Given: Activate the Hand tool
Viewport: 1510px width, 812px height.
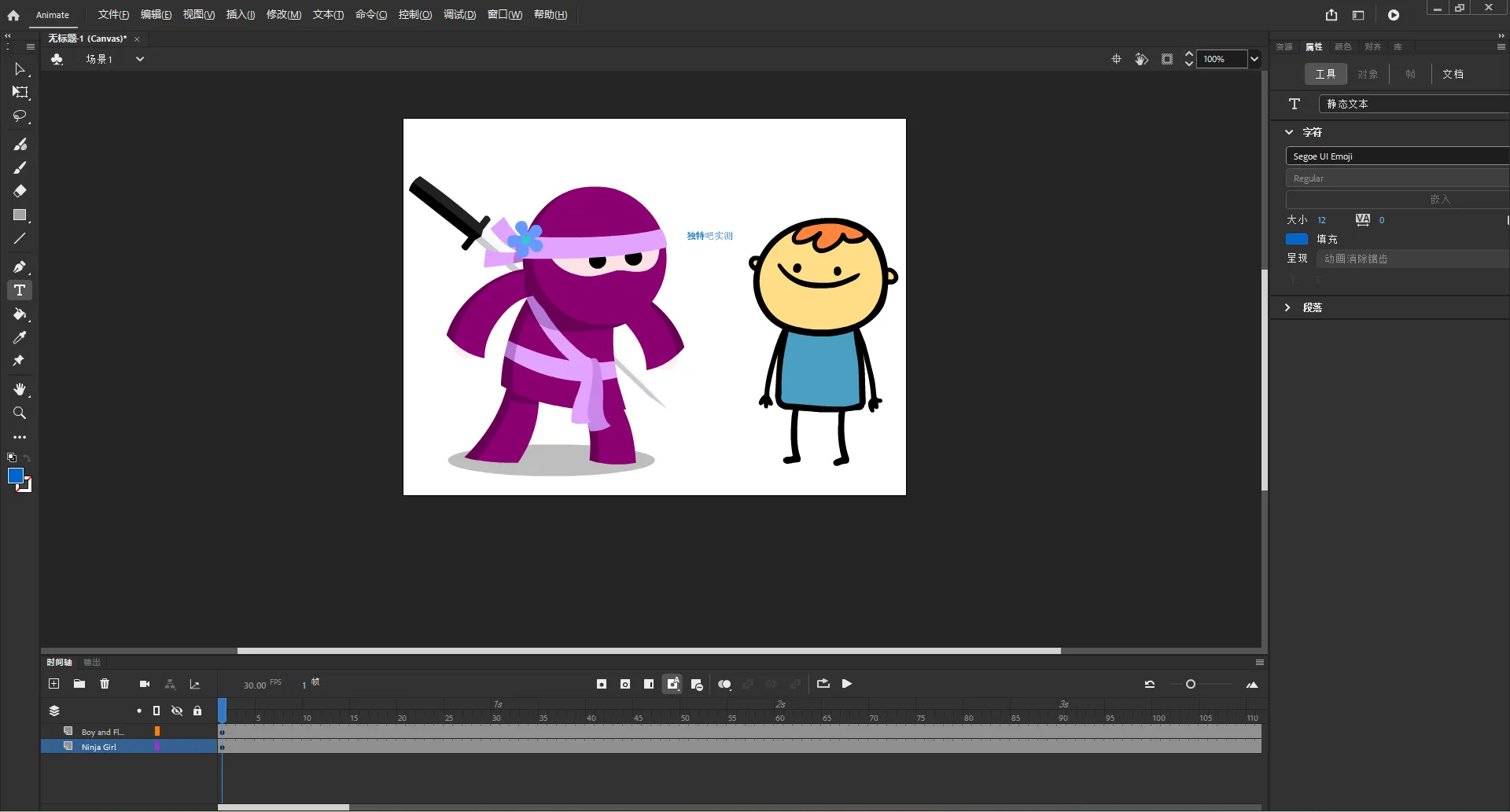Looking at the screenshot, I should (x=20, y=390).
